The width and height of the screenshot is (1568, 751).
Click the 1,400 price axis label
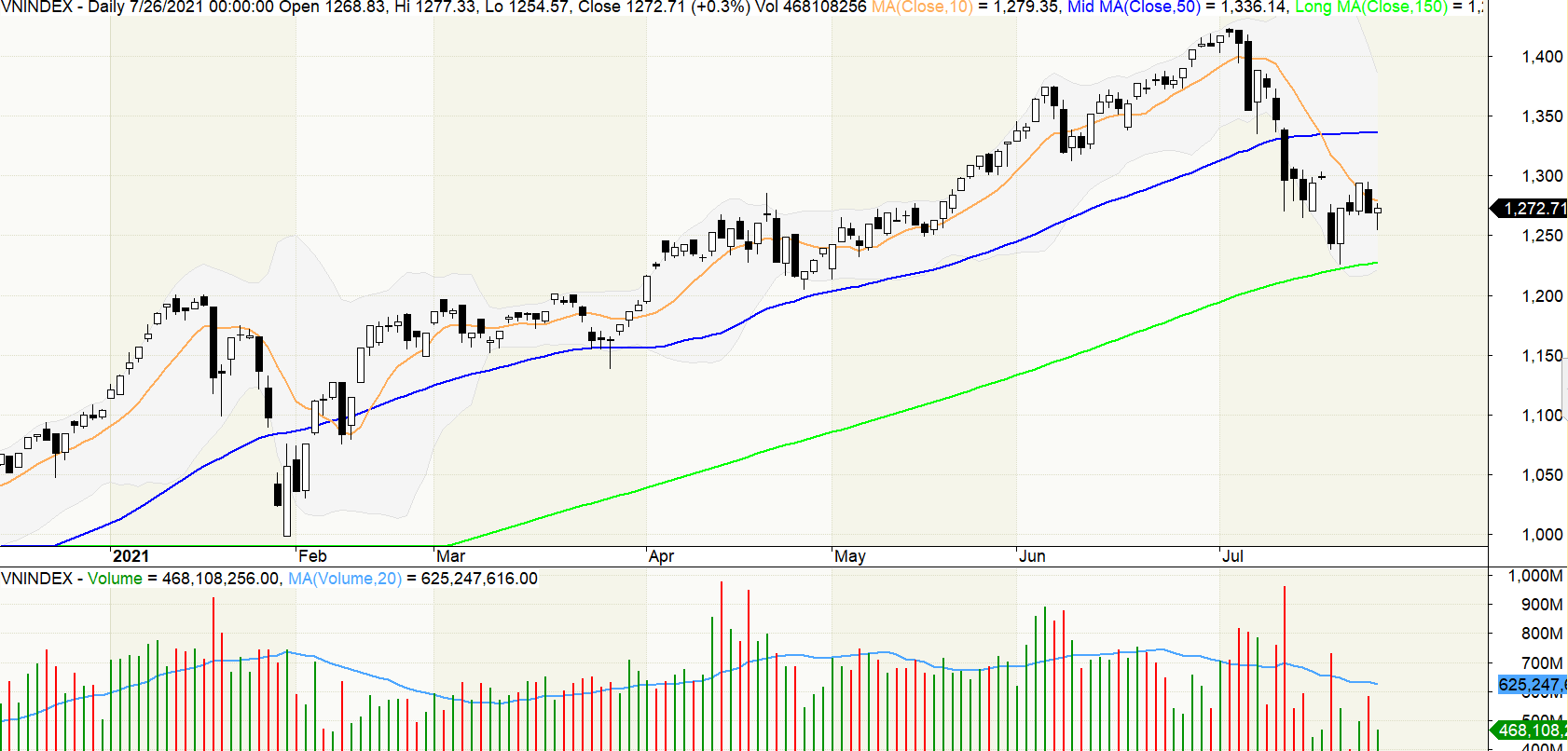pos(1542,57)
